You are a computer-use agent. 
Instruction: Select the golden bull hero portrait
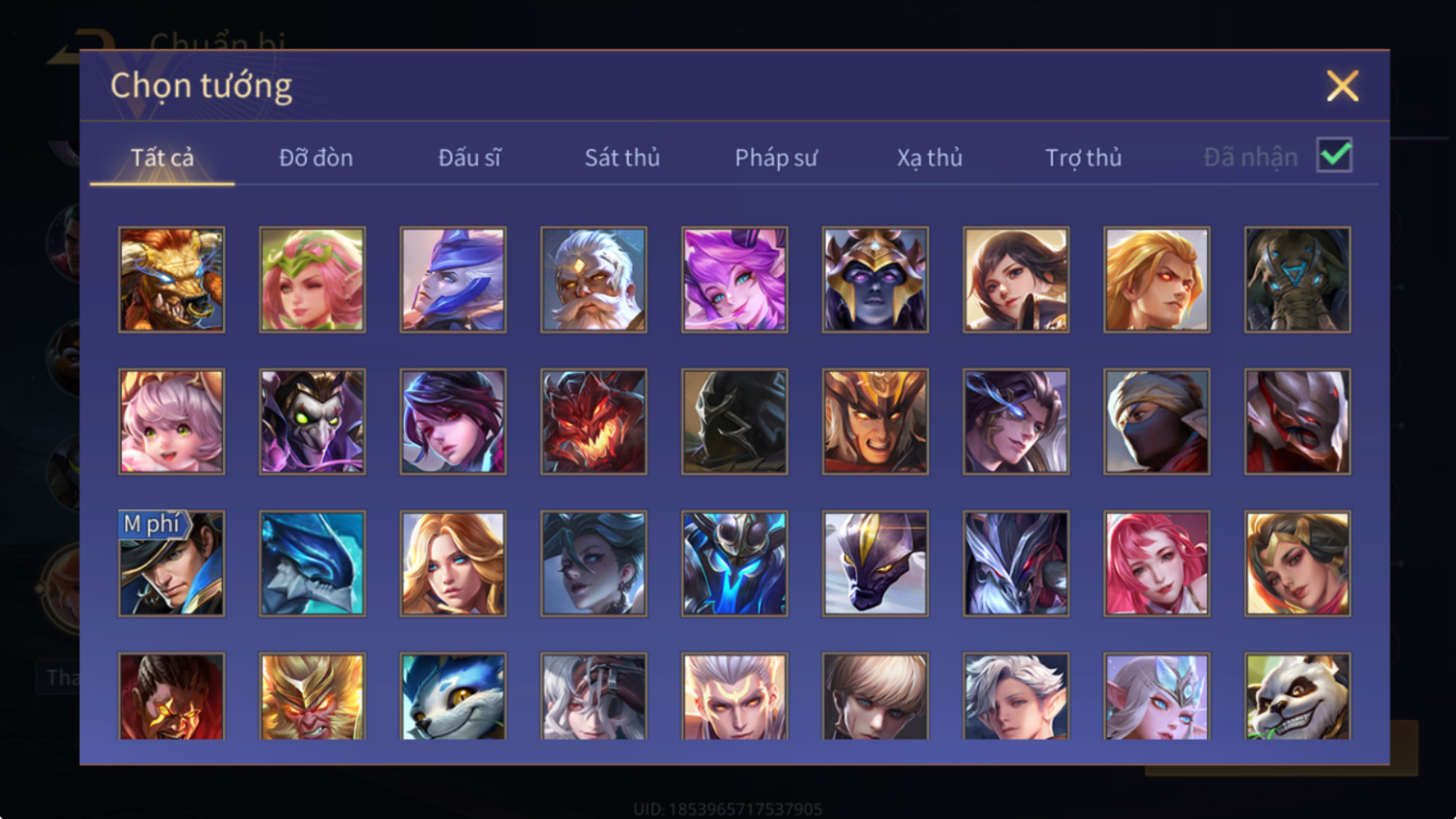point(172,280)
